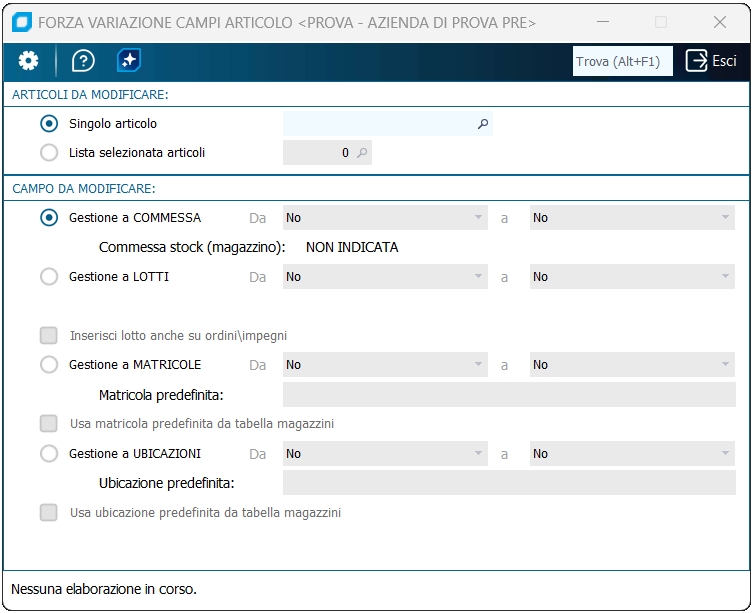Tick Inserisci lotto anche su ordini\impegni checkbox
754x613 pixels.
49,335
